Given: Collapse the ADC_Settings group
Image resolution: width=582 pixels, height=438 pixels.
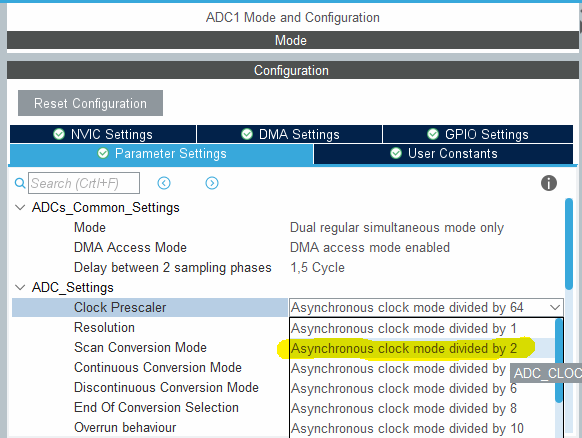Looking at the screenshot, I should (20, 287).
